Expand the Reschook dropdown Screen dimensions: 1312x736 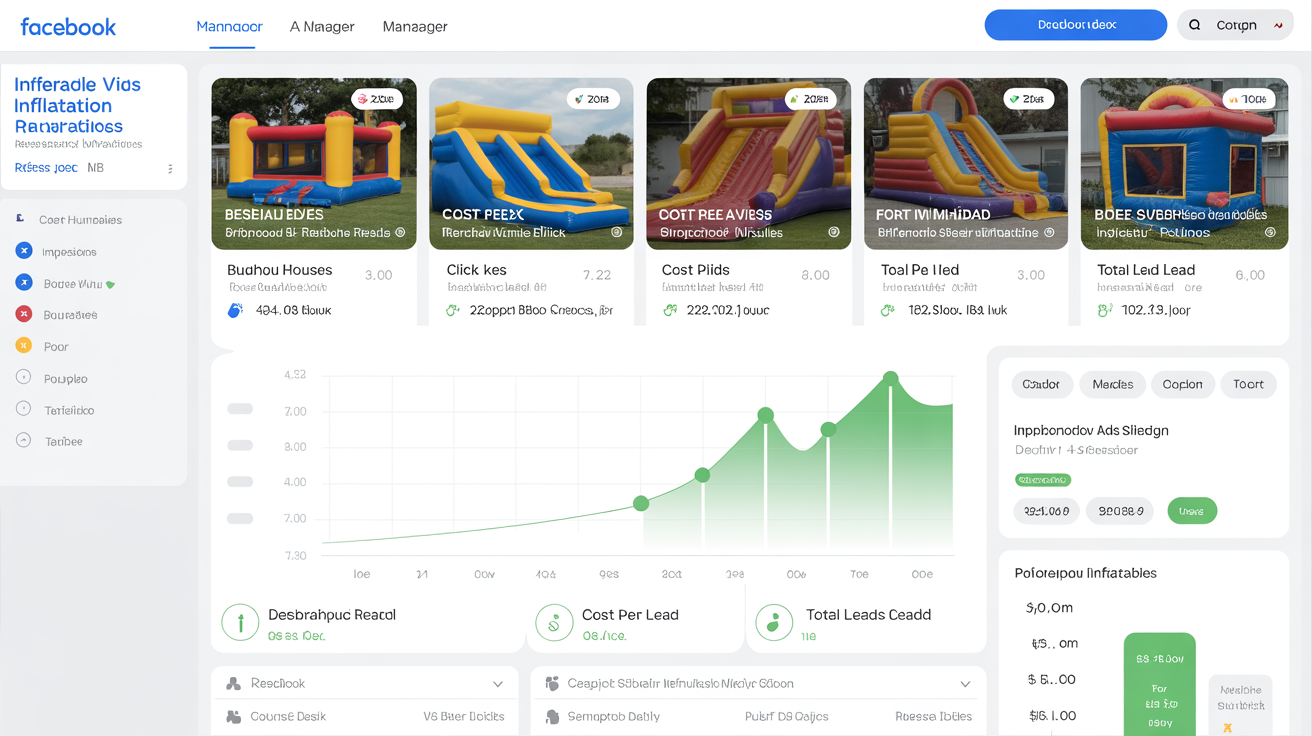click(499, 683)
